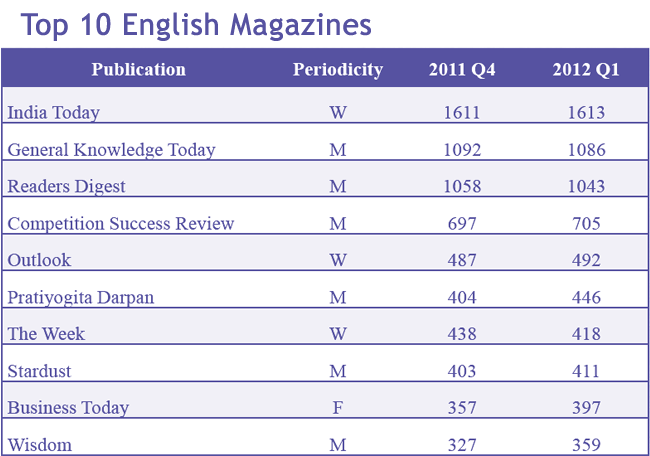Select the '404' cell
Image resolution: width=650 pixels, height=456 pixels.
point(462,298)
